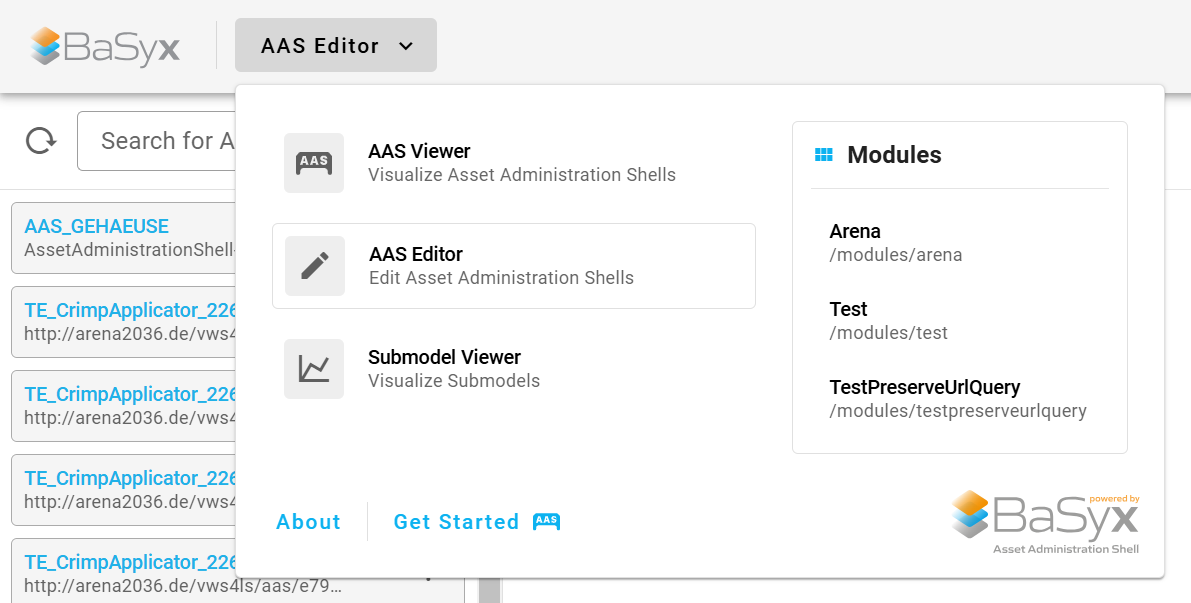Click the blue grid icon beside Modules

point(823,155)
